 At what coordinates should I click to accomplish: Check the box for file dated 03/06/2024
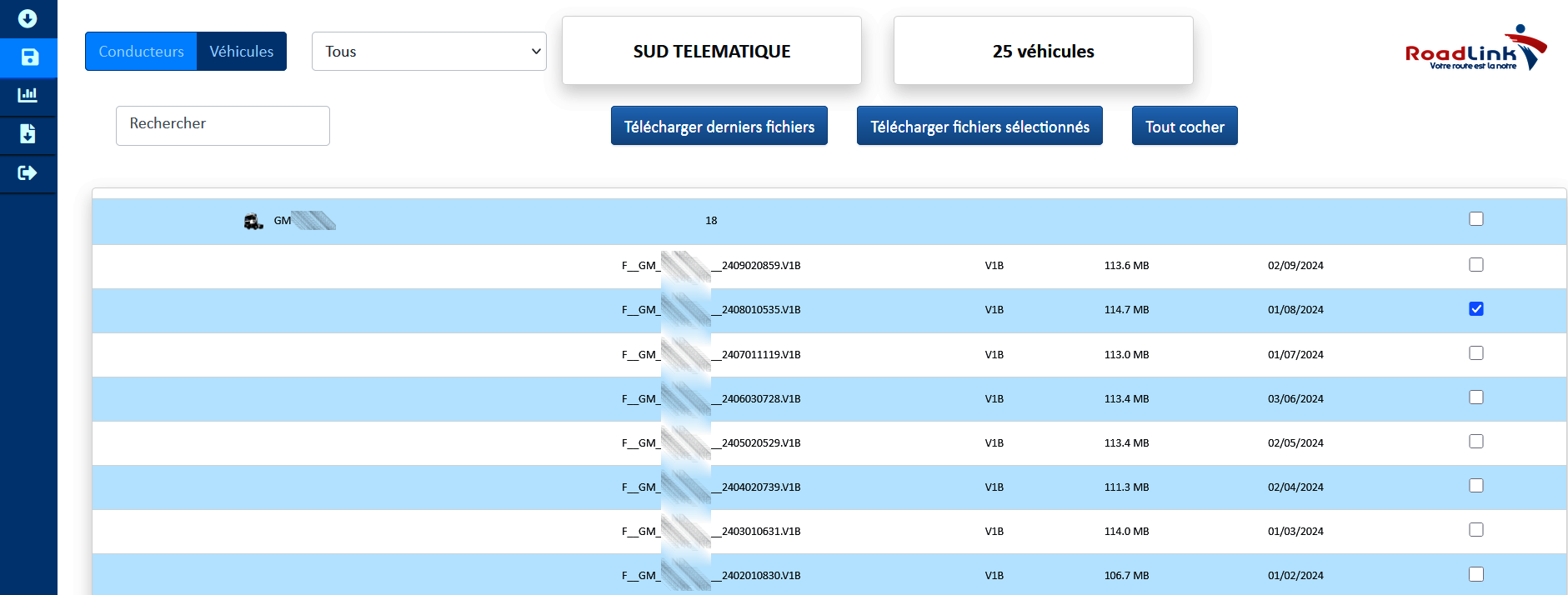click(x=1476, y=397)
